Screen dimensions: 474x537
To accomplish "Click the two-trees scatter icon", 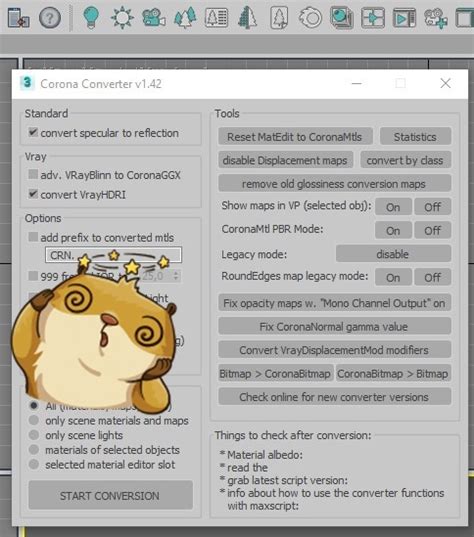I will tap(185, 17).
